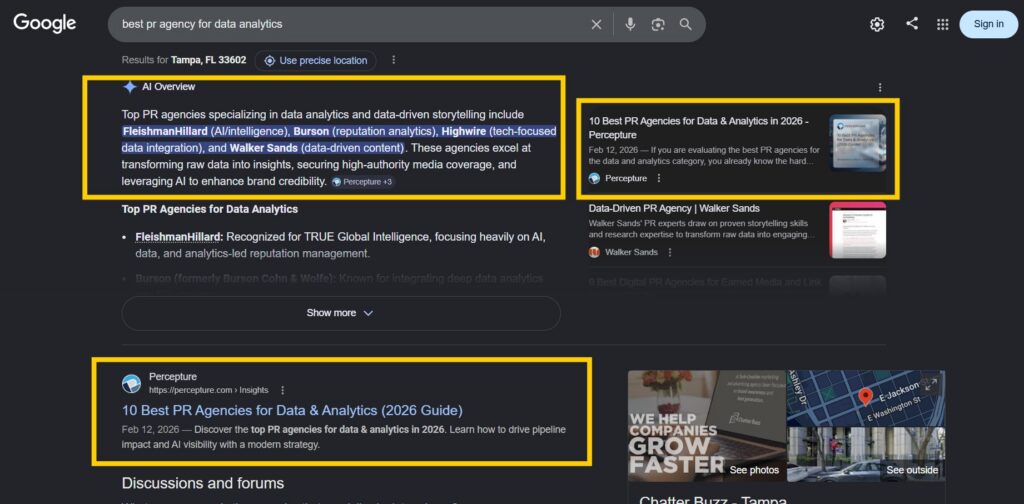Click the magnifying glass search icon
Screen dimensions: 1024x504
[686, 24]
